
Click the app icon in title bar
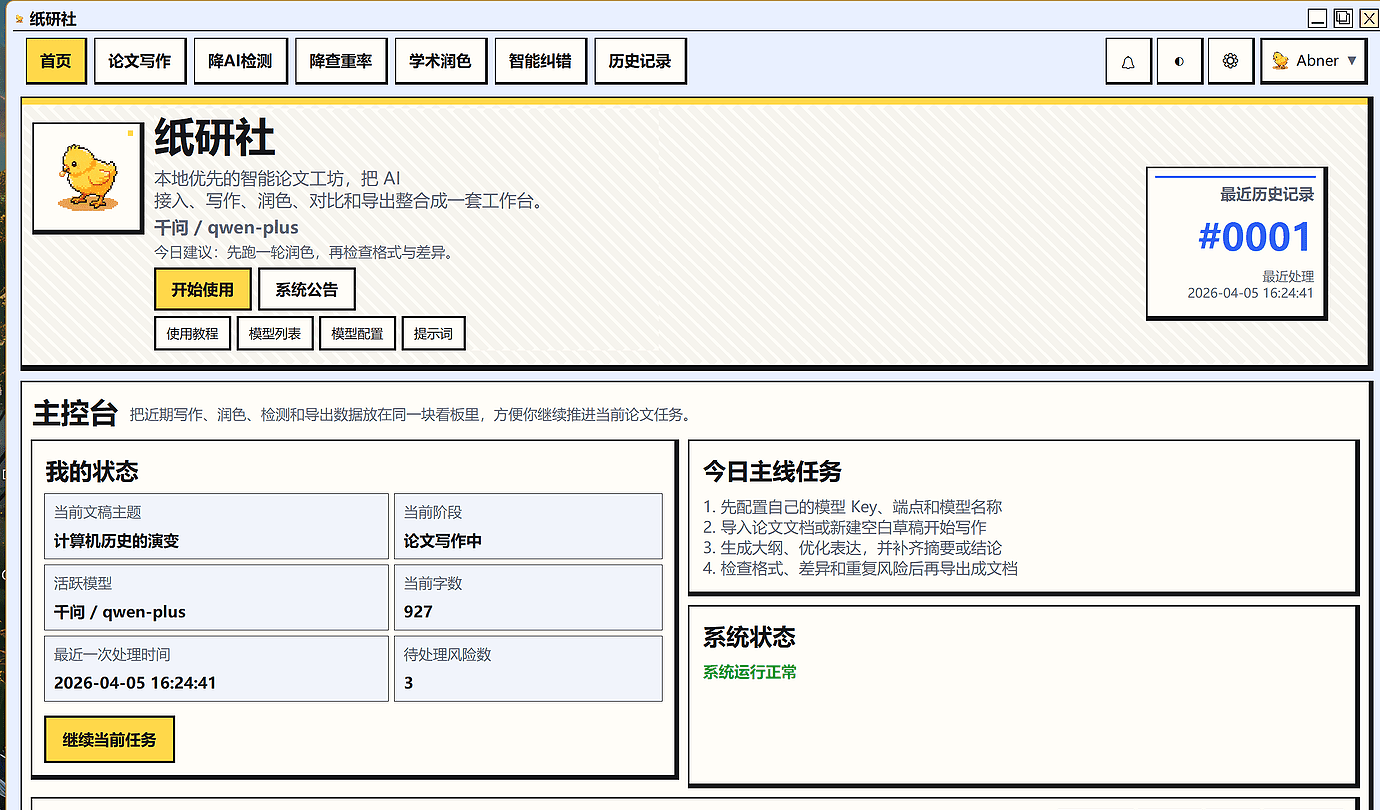tap(18, 19)
